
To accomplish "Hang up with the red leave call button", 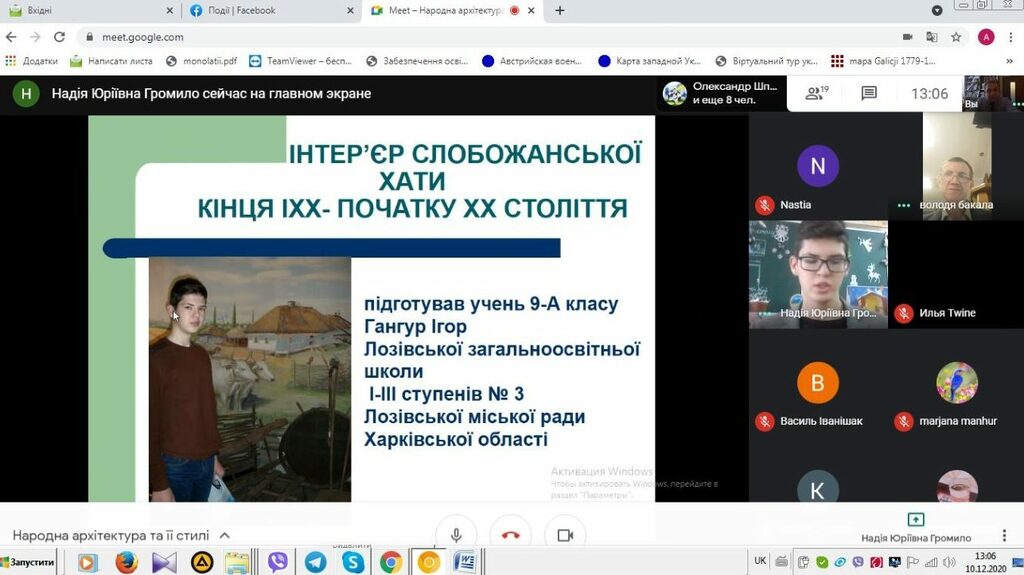I will 511,535.
